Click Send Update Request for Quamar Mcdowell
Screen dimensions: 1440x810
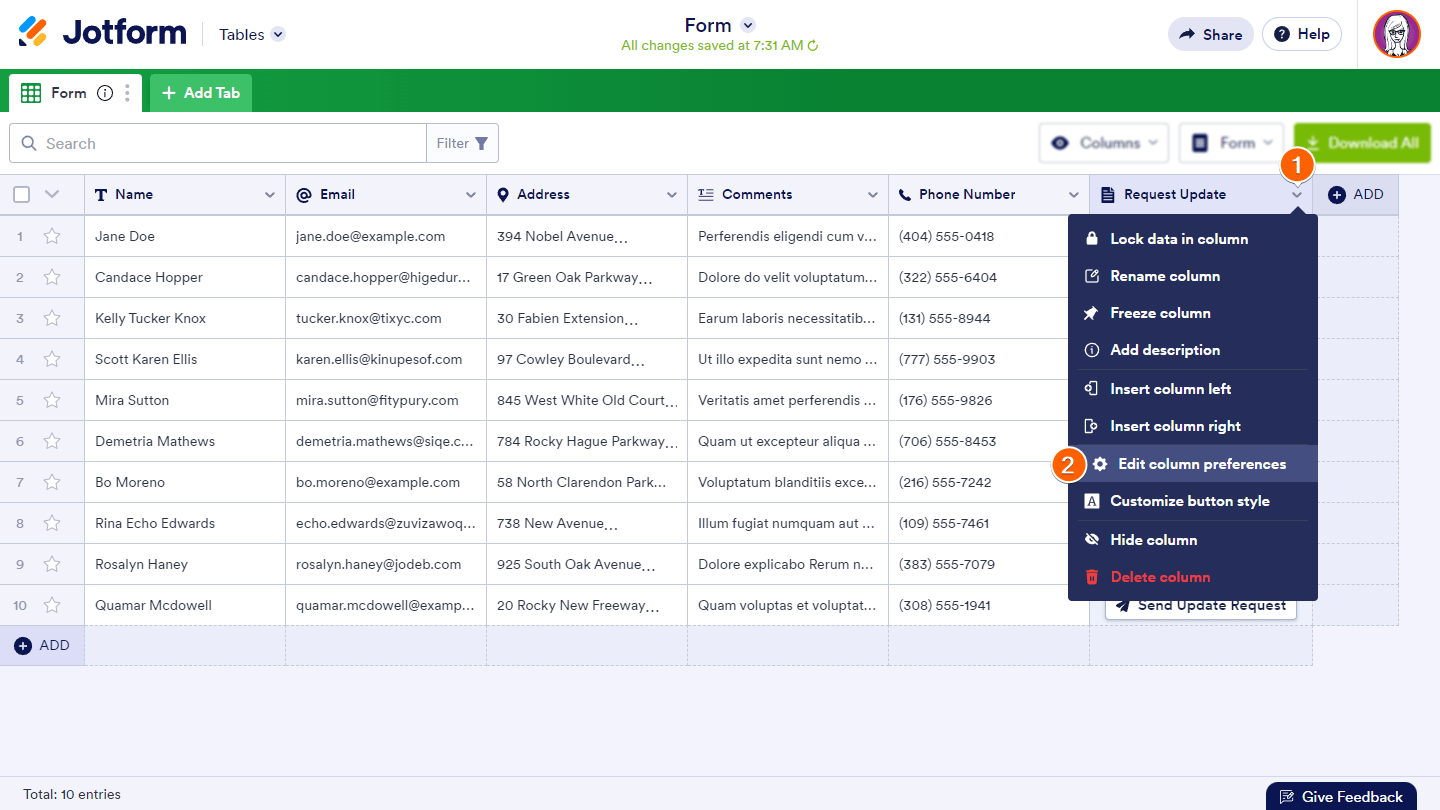coord(1201,606)
